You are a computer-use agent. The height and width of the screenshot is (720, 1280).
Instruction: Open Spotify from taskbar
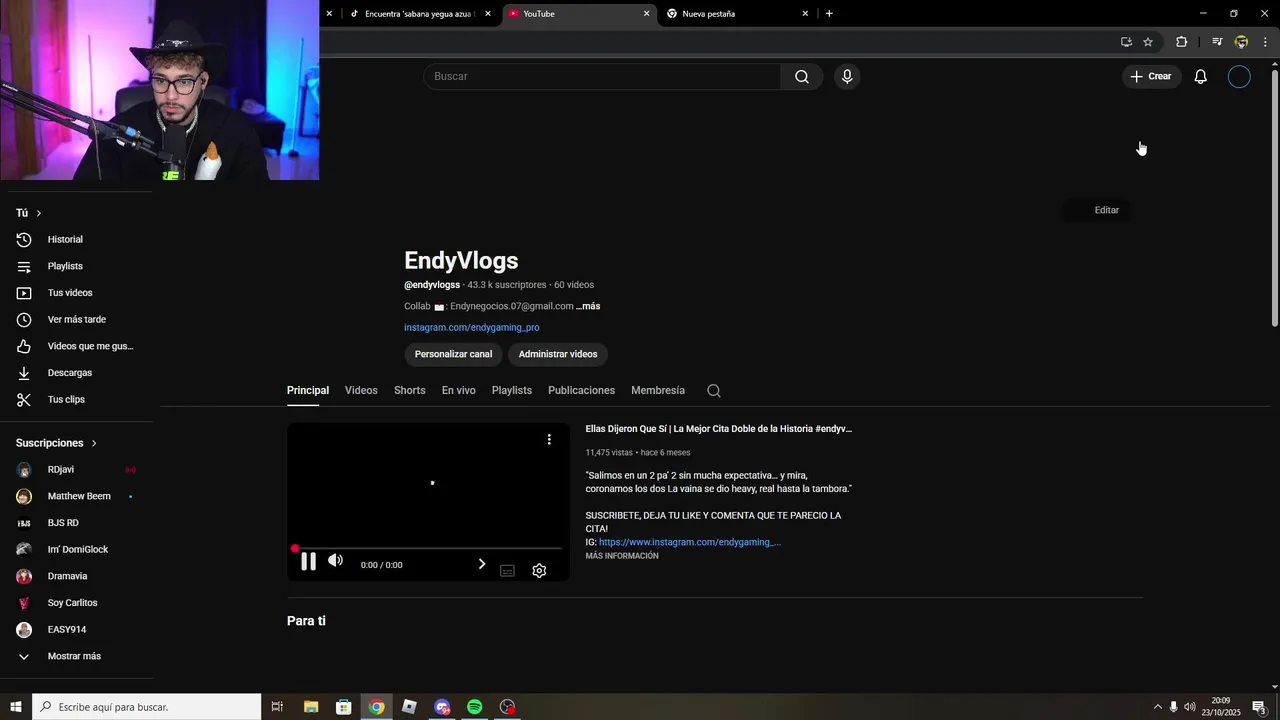[x=475, y=707]
